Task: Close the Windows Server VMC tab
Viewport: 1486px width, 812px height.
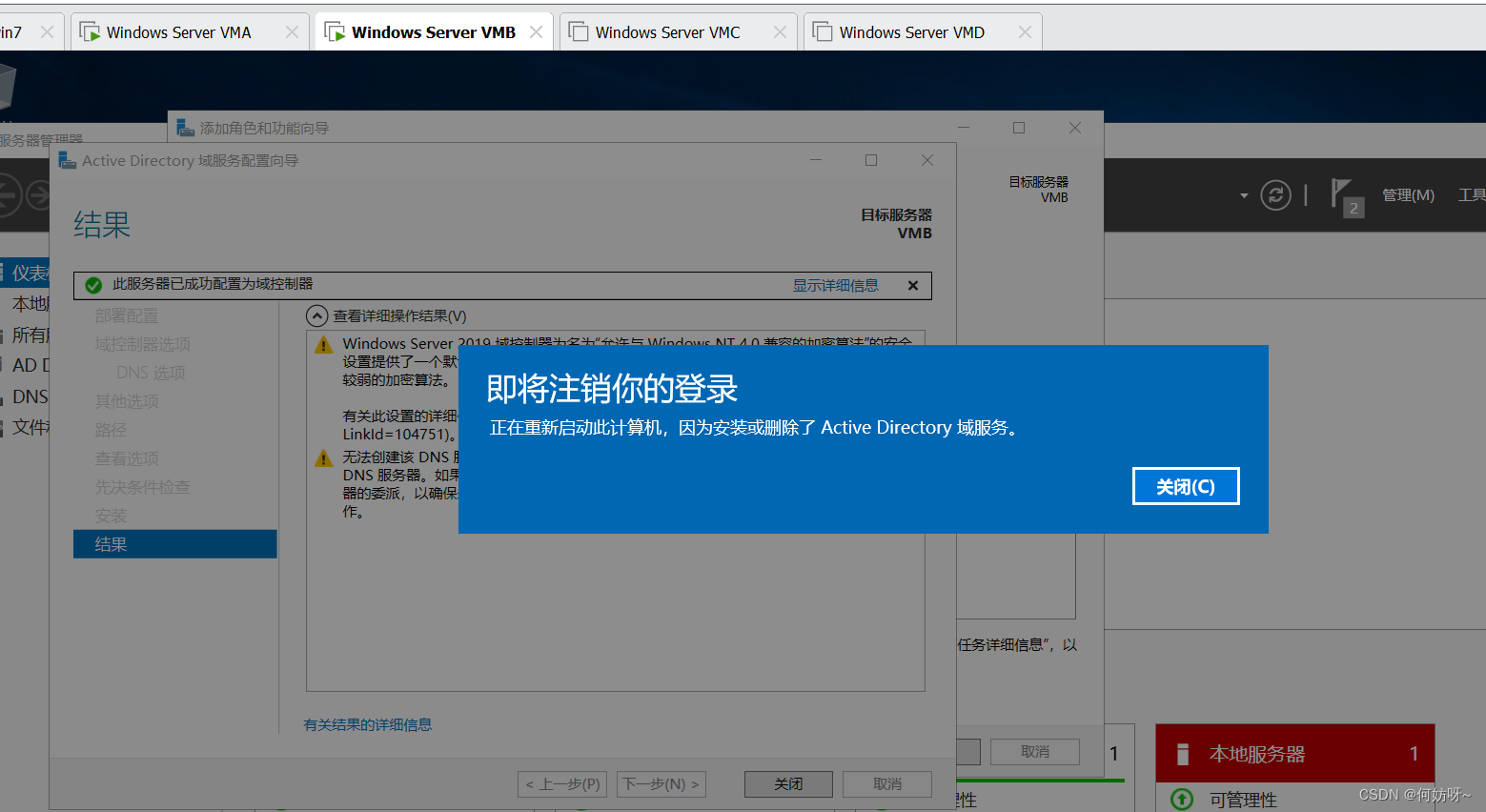Action: click(780, 32)
